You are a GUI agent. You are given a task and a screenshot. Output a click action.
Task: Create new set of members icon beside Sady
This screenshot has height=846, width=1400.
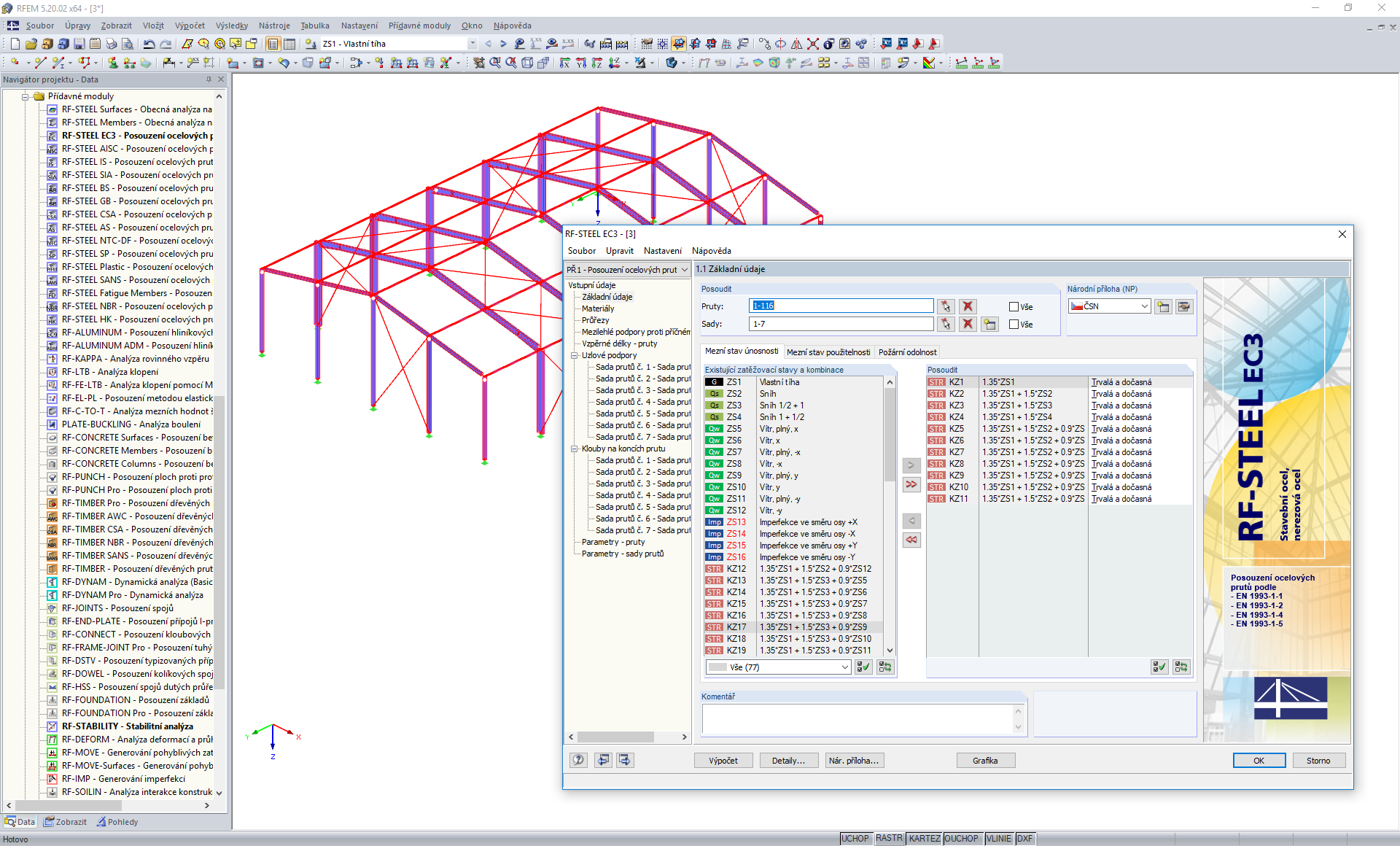point(989,324)
